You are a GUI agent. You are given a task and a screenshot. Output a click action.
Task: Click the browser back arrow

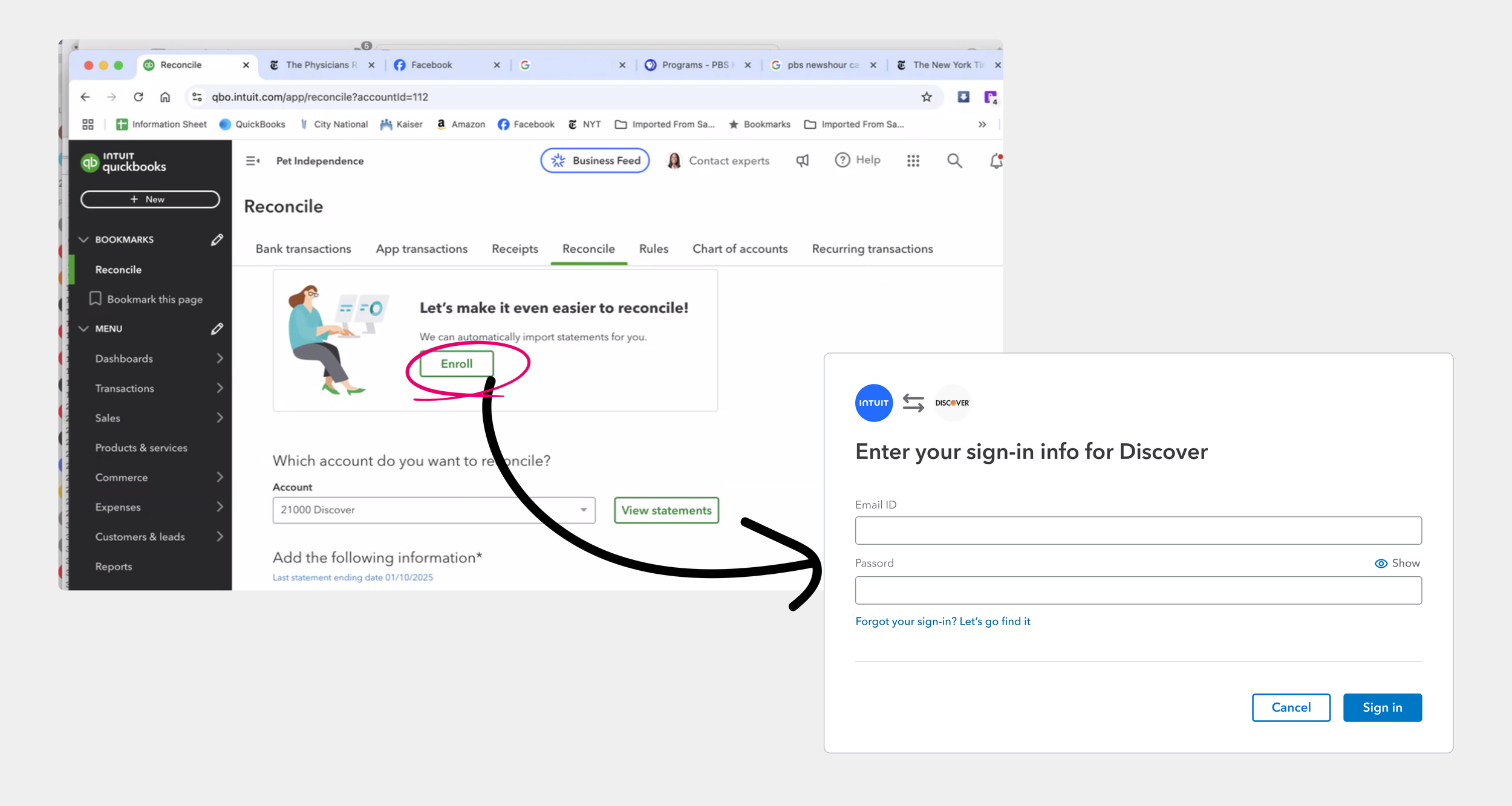pyautogui.click(x=85, y=97)
